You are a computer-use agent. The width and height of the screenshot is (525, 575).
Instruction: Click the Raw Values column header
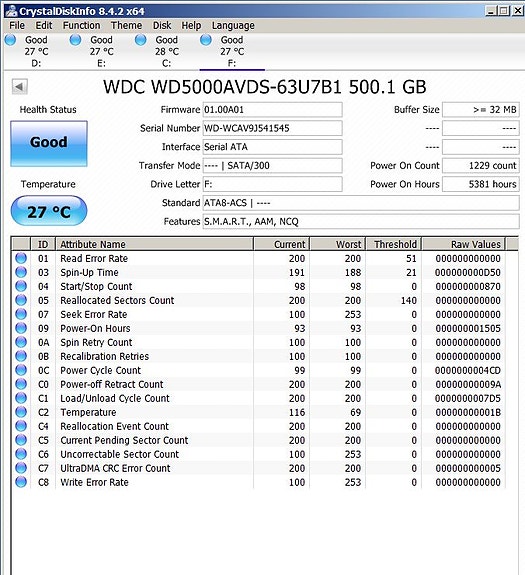pyautogui.click(x=463, y=244)
